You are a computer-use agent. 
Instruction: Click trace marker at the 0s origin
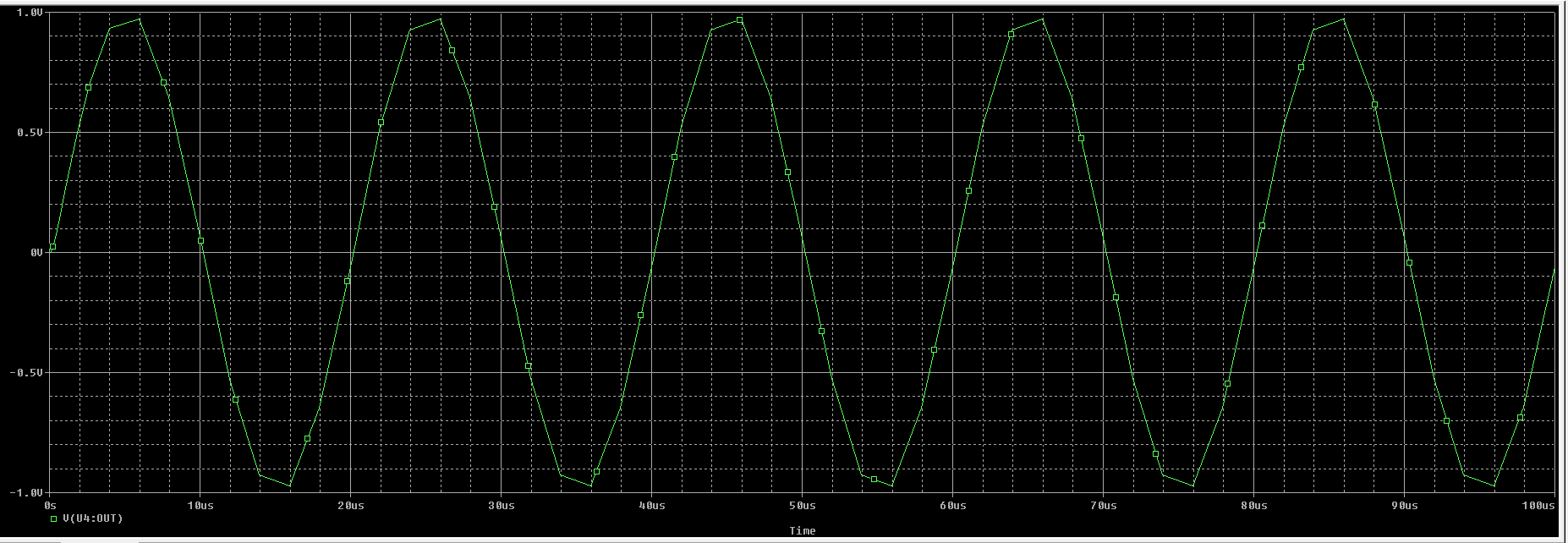pyautogui.click(x=52, y=247)
